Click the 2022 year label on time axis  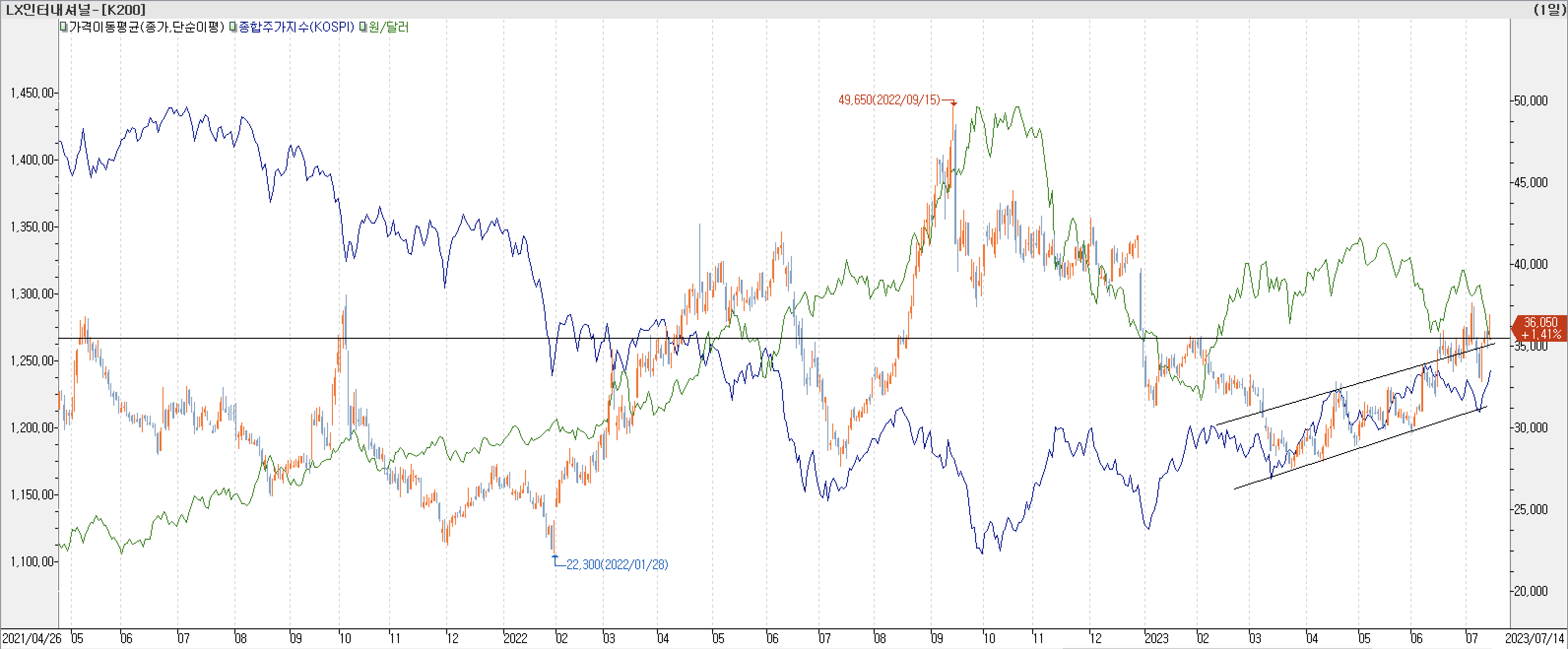click(x=515, y=638)
